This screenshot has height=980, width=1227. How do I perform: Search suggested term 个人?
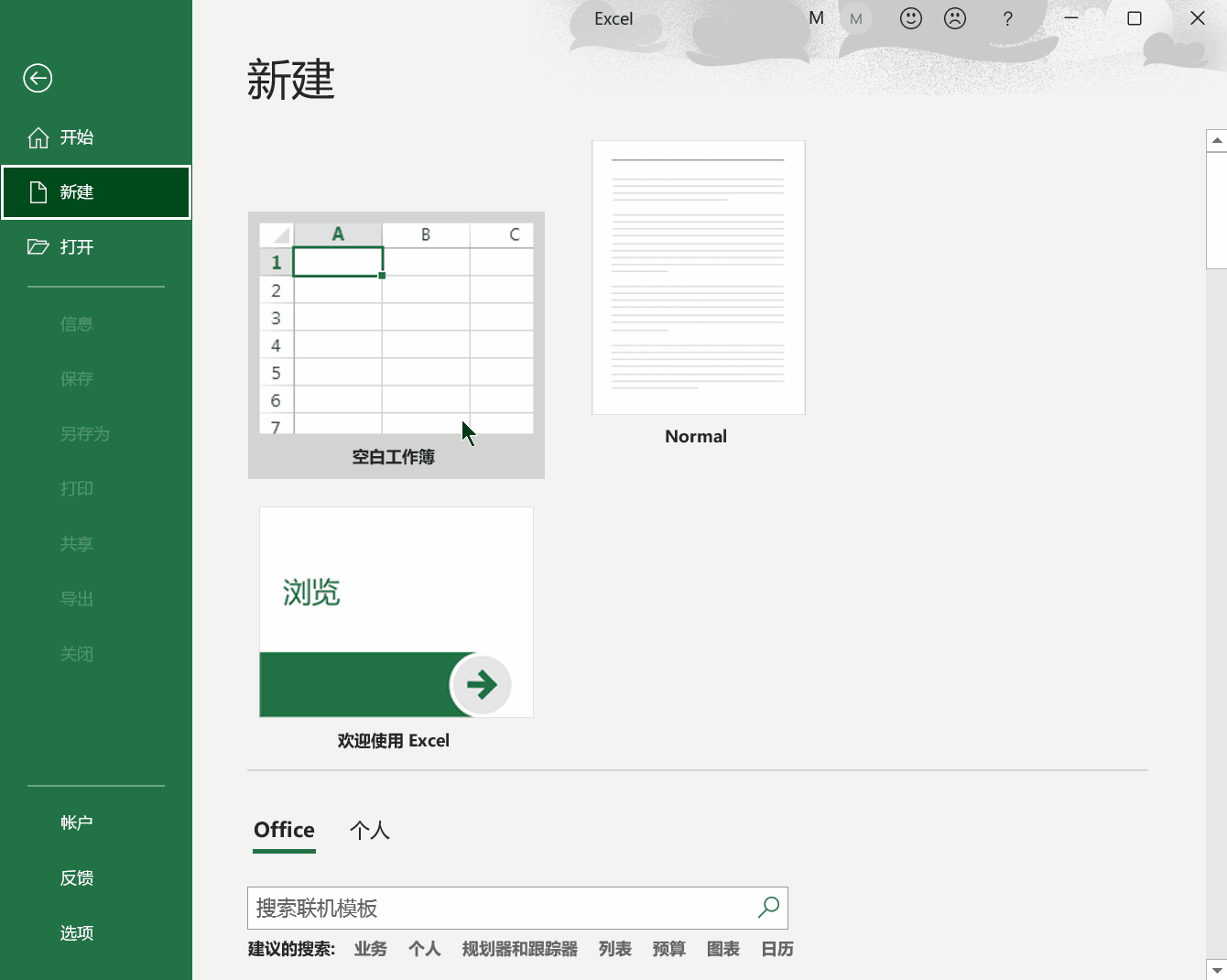[424, 949]
